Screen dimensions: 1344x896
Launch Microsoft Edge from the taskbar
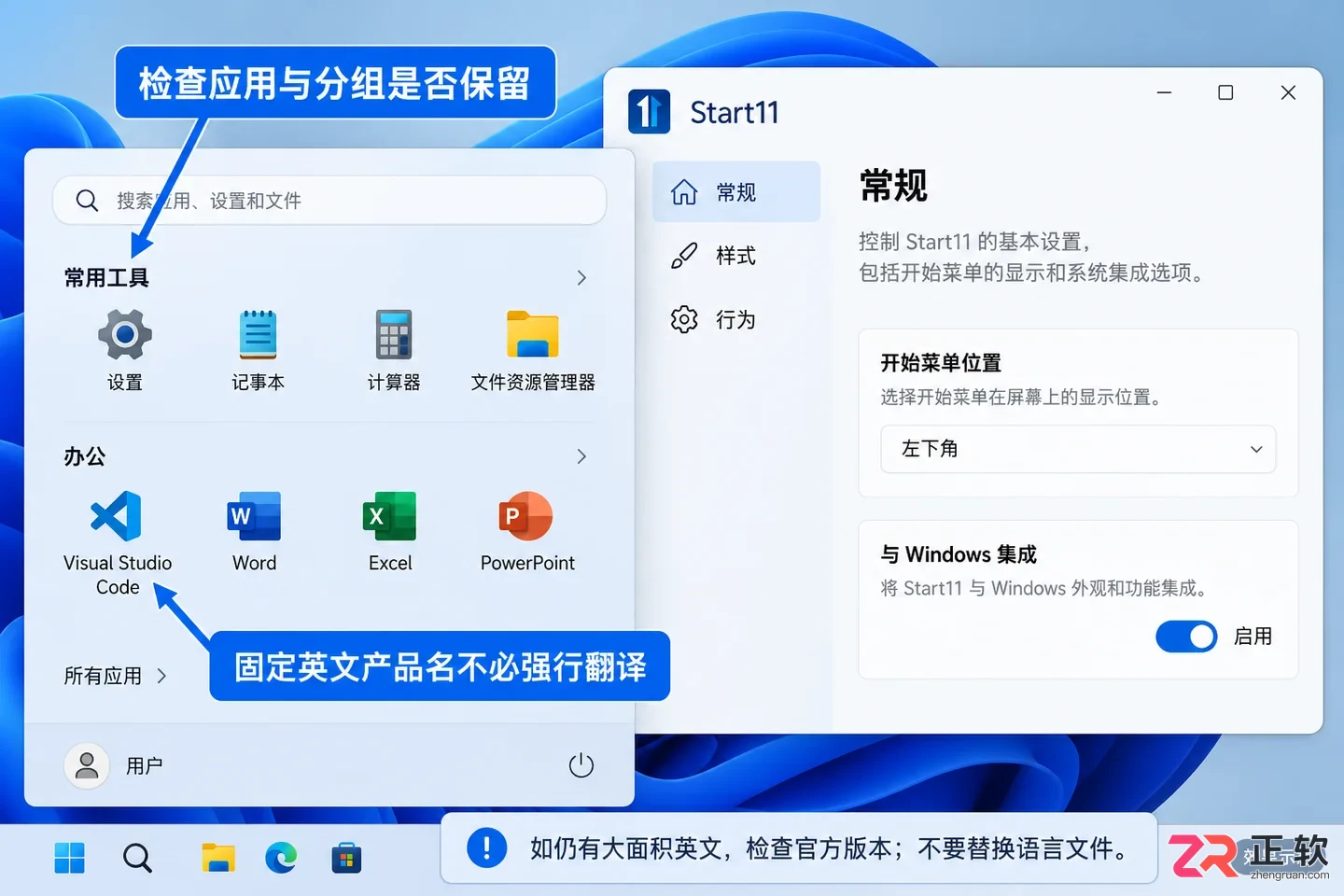coord(281,858)
